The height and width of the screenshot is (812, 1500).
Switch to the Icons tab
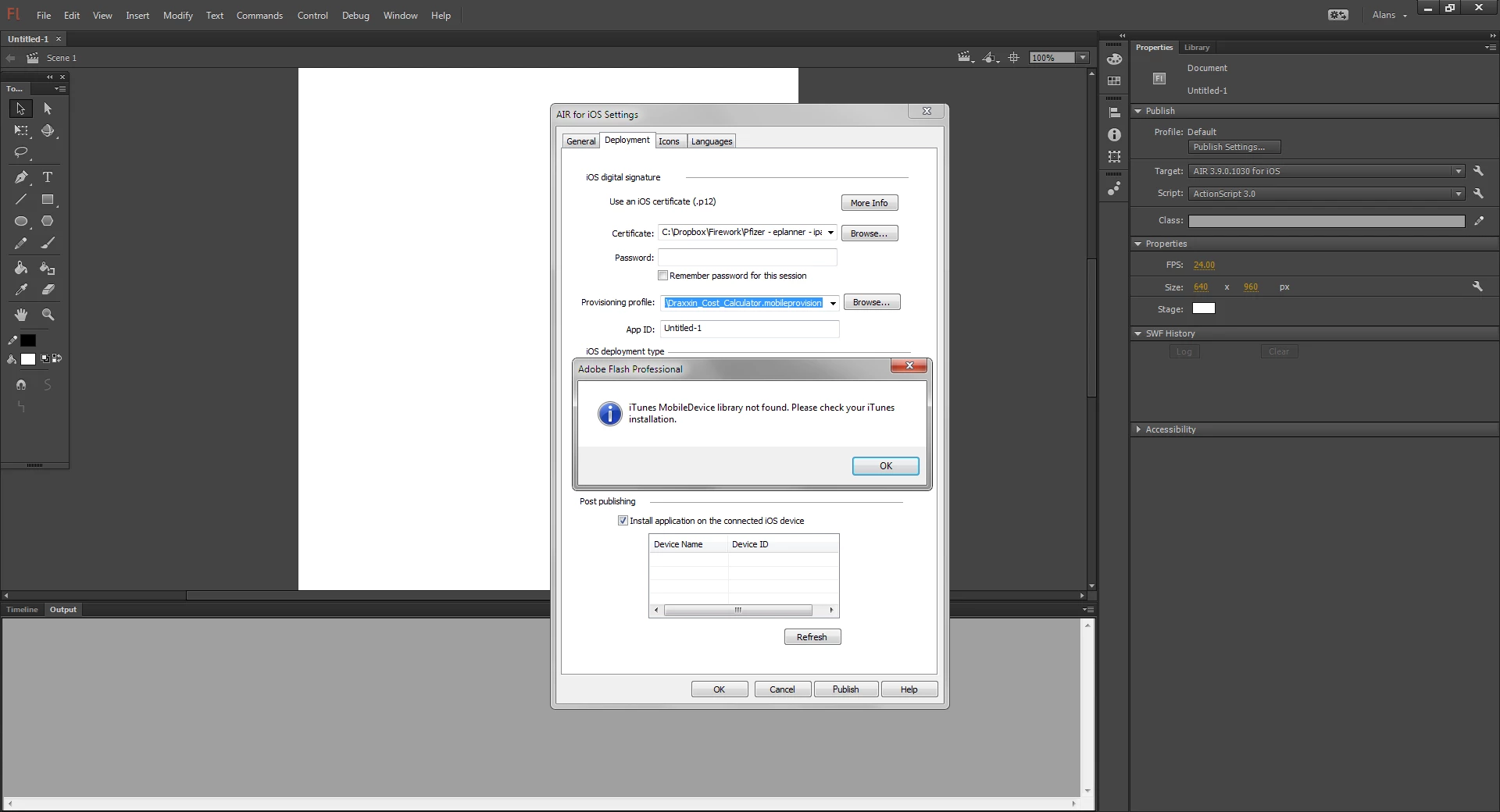tap(669, 141)
